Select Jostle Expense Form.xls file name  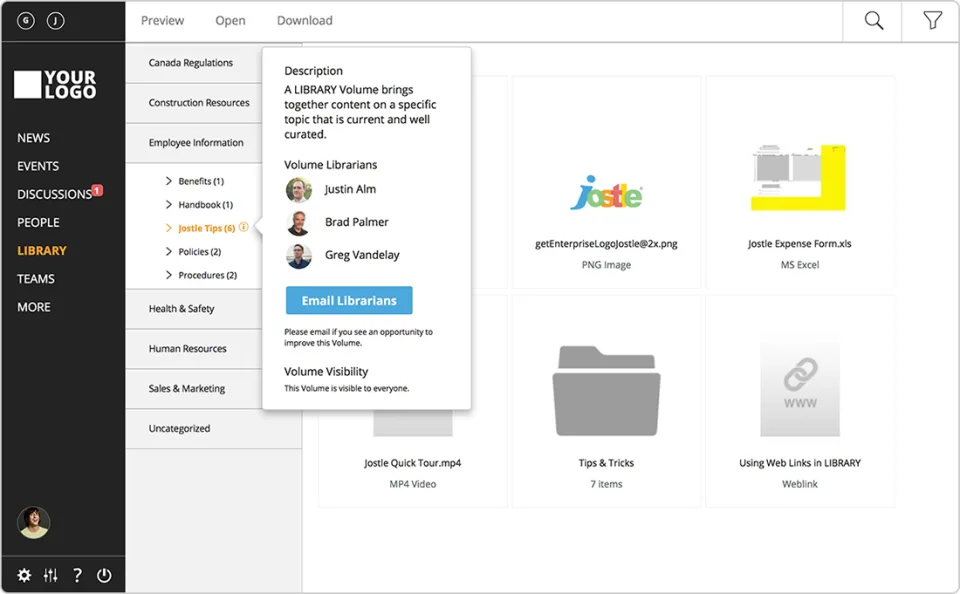[x=800, y=244]
